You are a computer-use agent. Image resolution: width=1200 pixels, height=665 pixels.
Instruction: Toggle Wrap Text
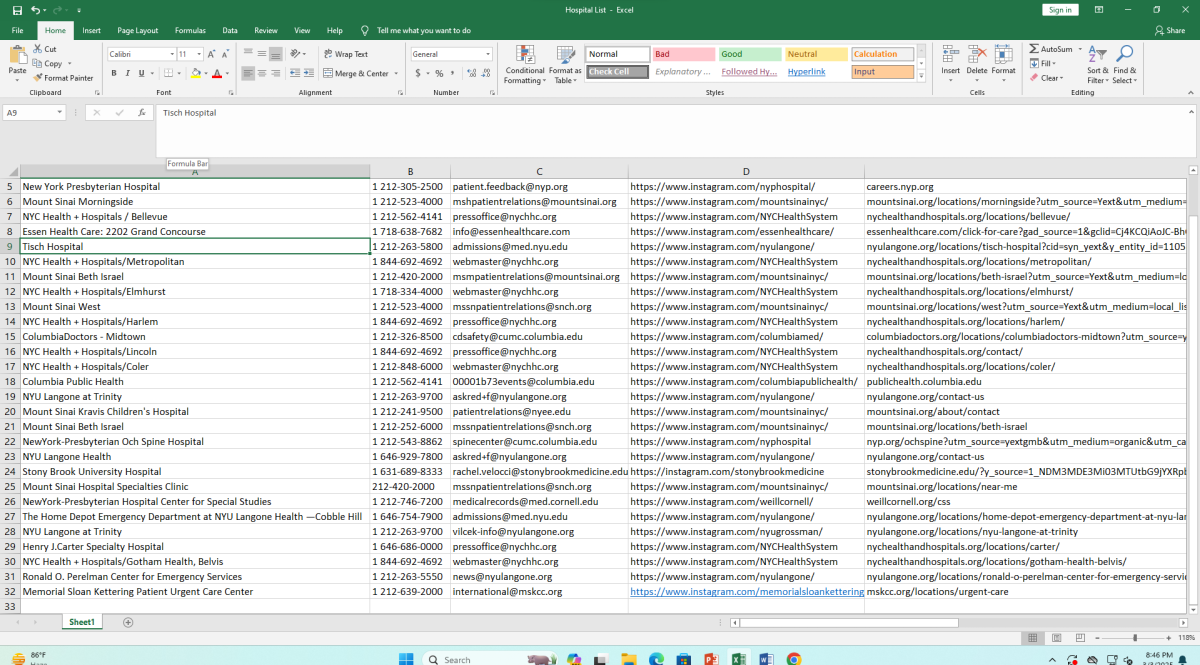[x=346, y=54]
